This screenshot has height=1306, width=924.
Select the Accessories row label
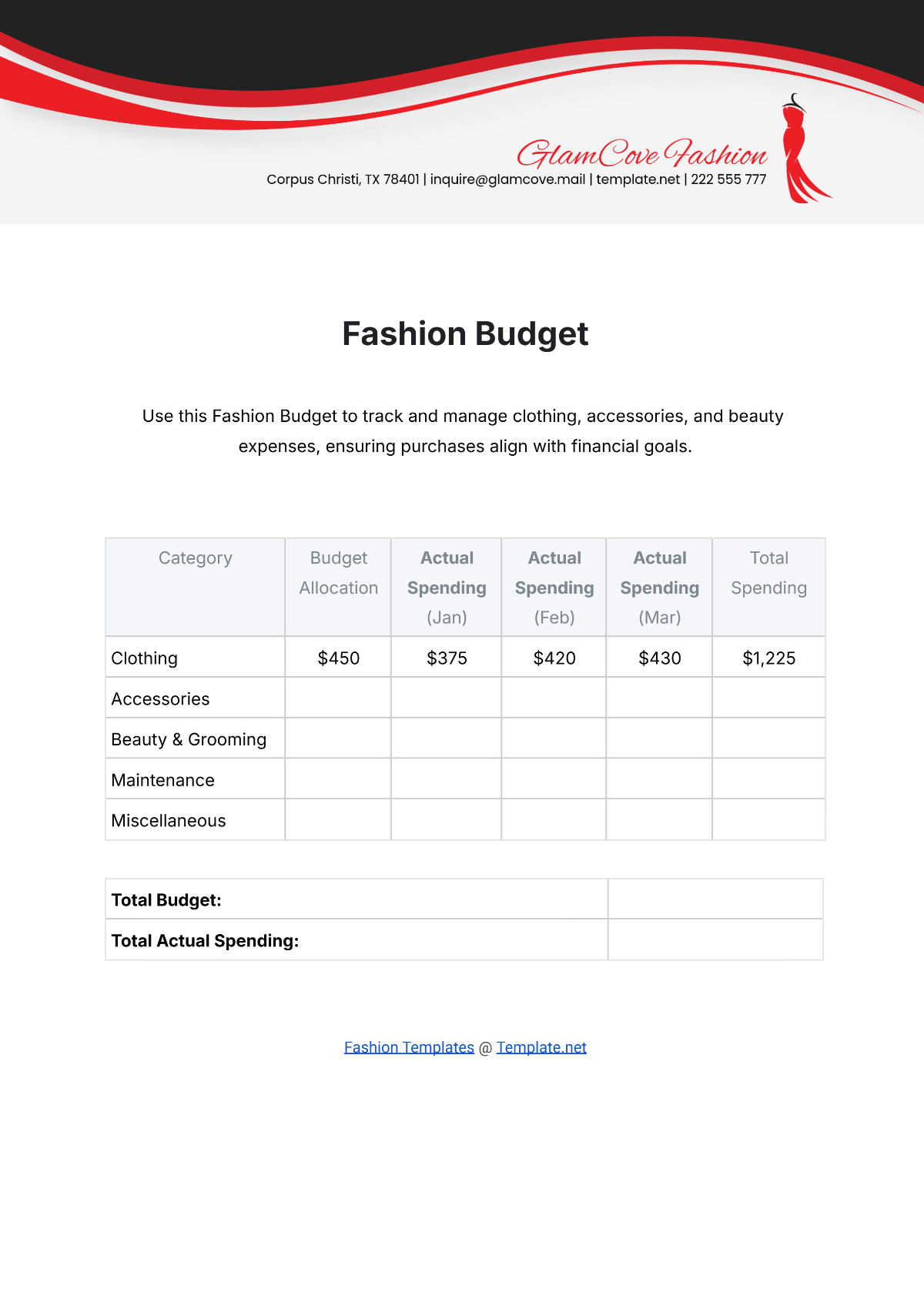tap(160, 699)
